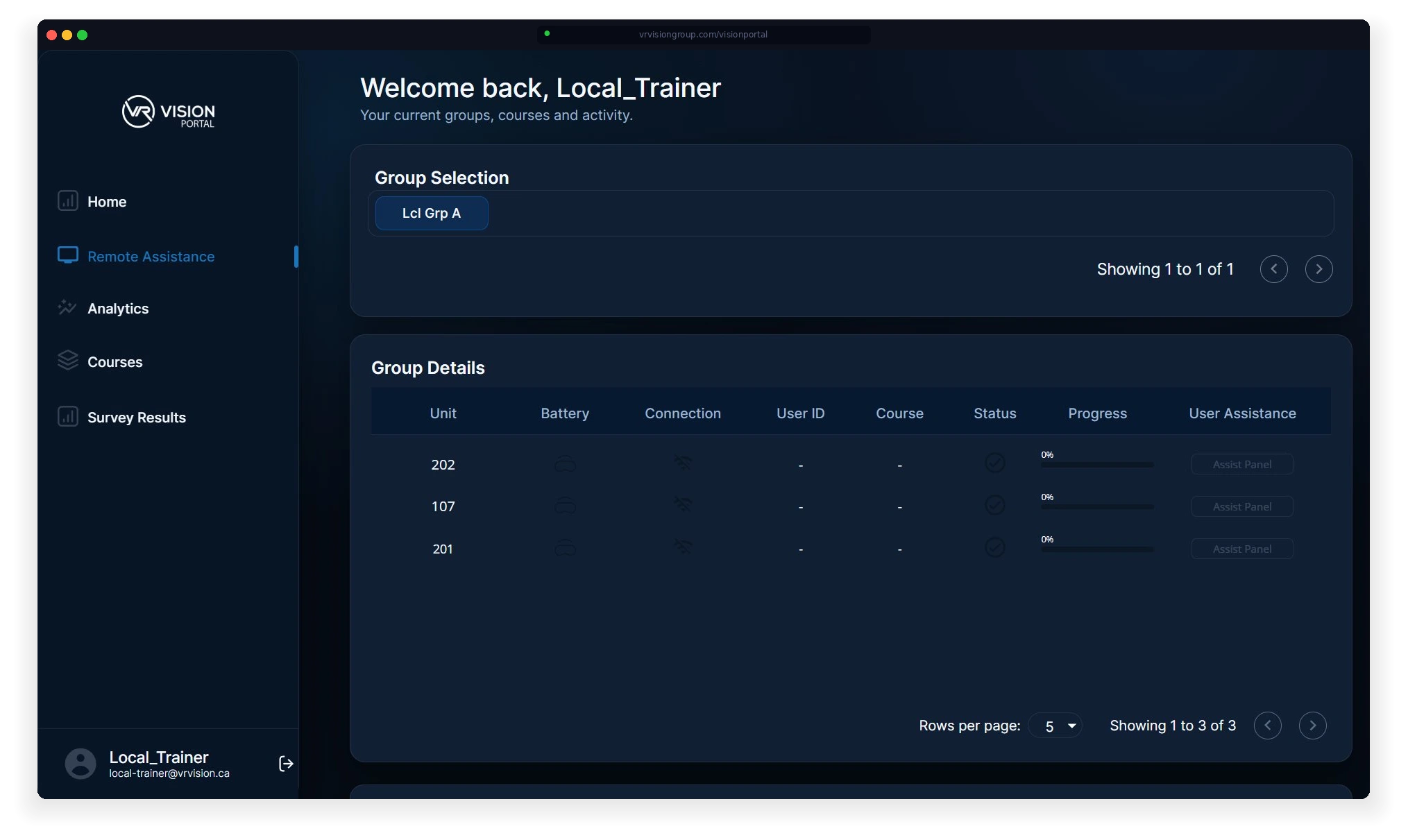The width and height of the screenshot is (1408, 840).
Task: Open the Rows per page dropdown
Action: tap(1056, 726)
